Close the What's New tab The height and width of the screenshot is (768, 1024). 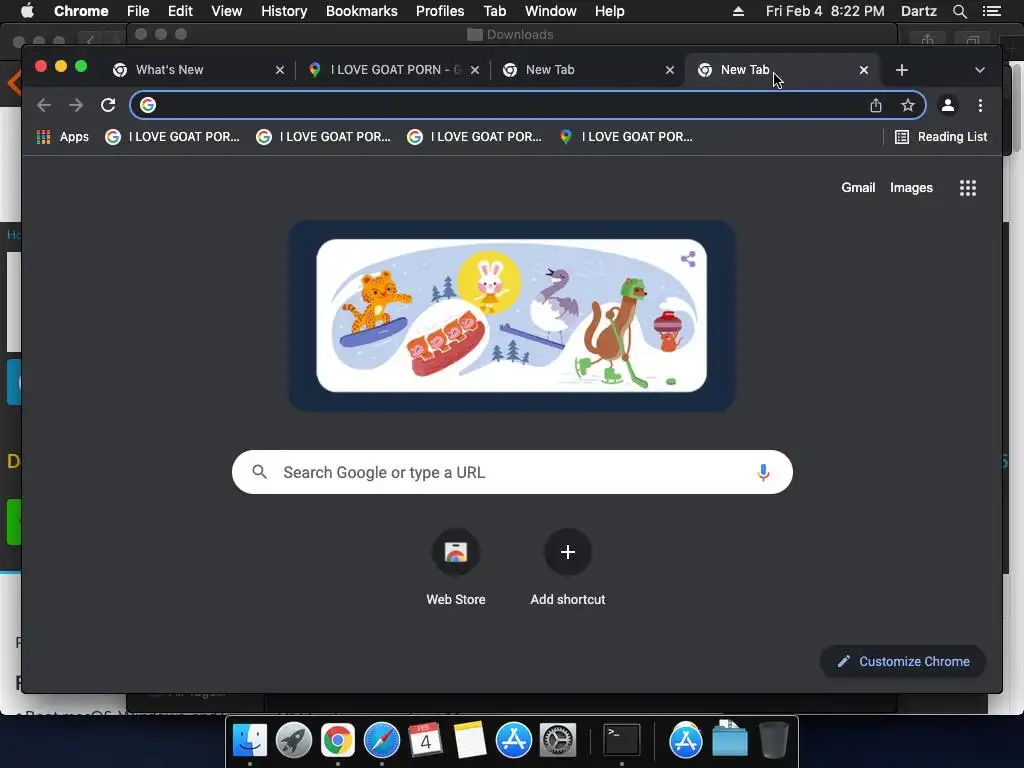point(280,70)
